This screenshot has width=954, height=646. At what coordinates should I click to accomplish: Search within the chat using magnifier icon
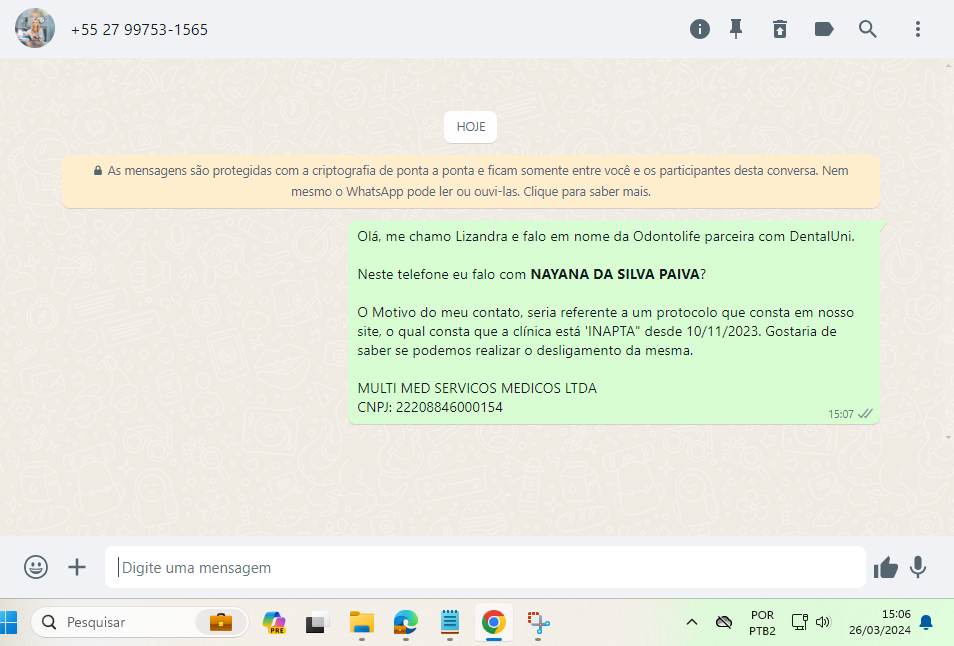(868, 29)
